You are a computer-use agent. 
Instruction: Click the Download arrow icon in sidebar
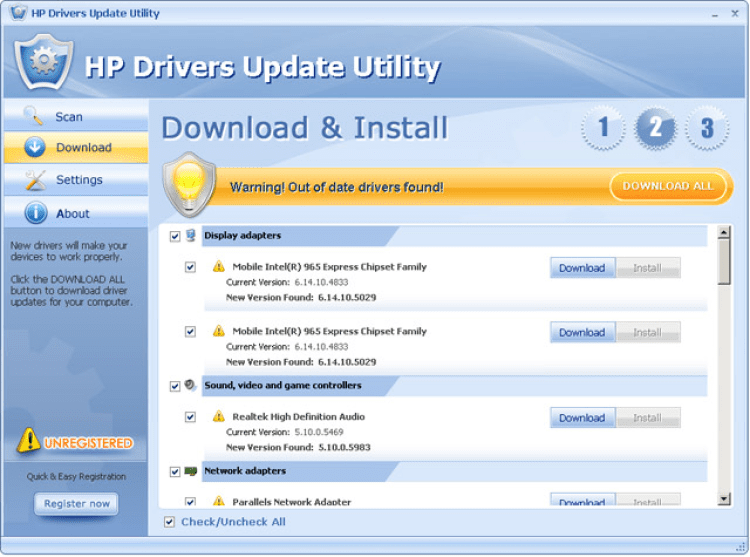click(35, 147)
